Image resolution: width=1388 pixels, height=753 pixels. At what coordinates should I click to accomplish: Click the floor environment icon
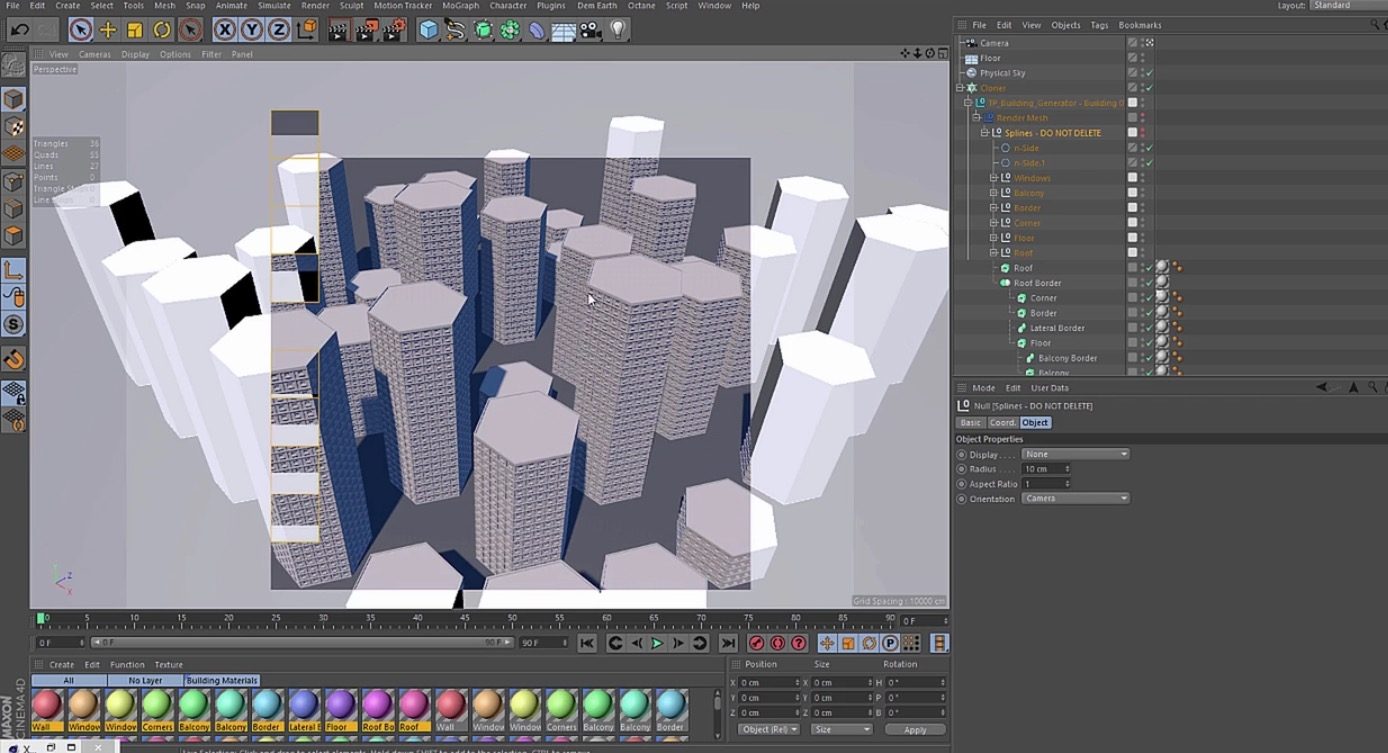pyautogui.click(x=564, y=30)
